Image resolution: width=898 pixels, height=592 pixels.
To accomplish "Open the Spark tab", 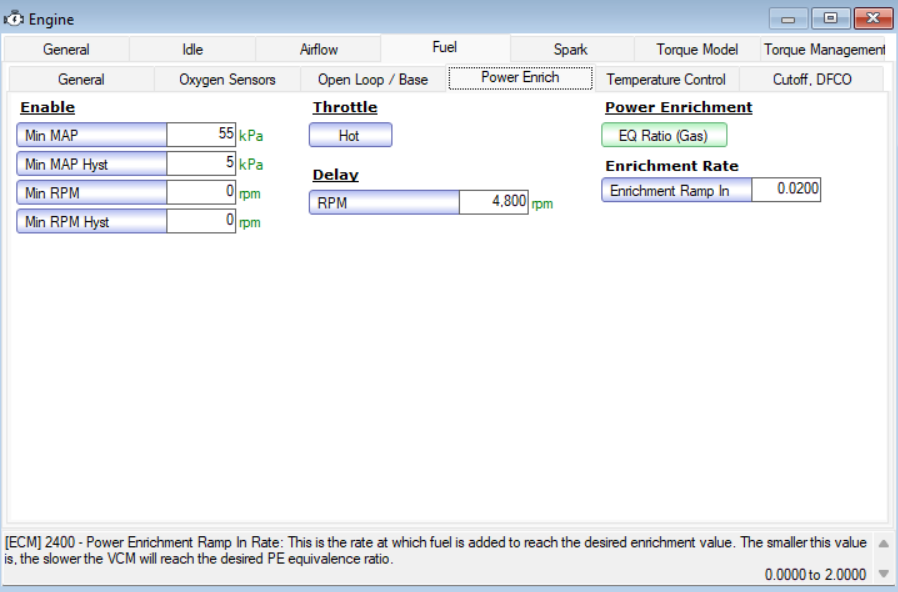I will click(571, 49).
